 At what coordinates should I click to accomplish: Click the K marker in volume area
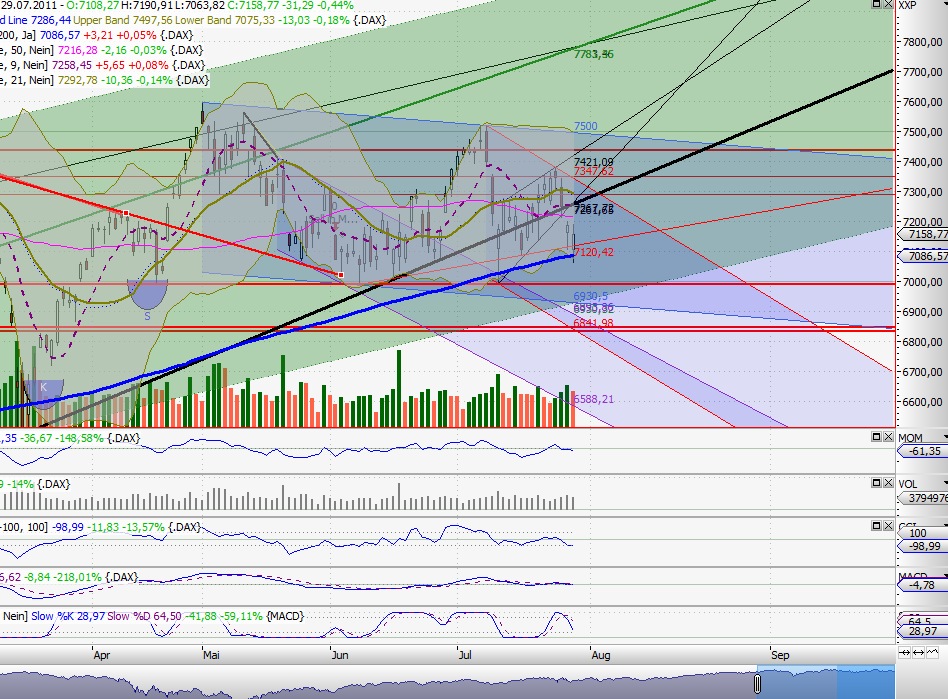coord(44,387)
